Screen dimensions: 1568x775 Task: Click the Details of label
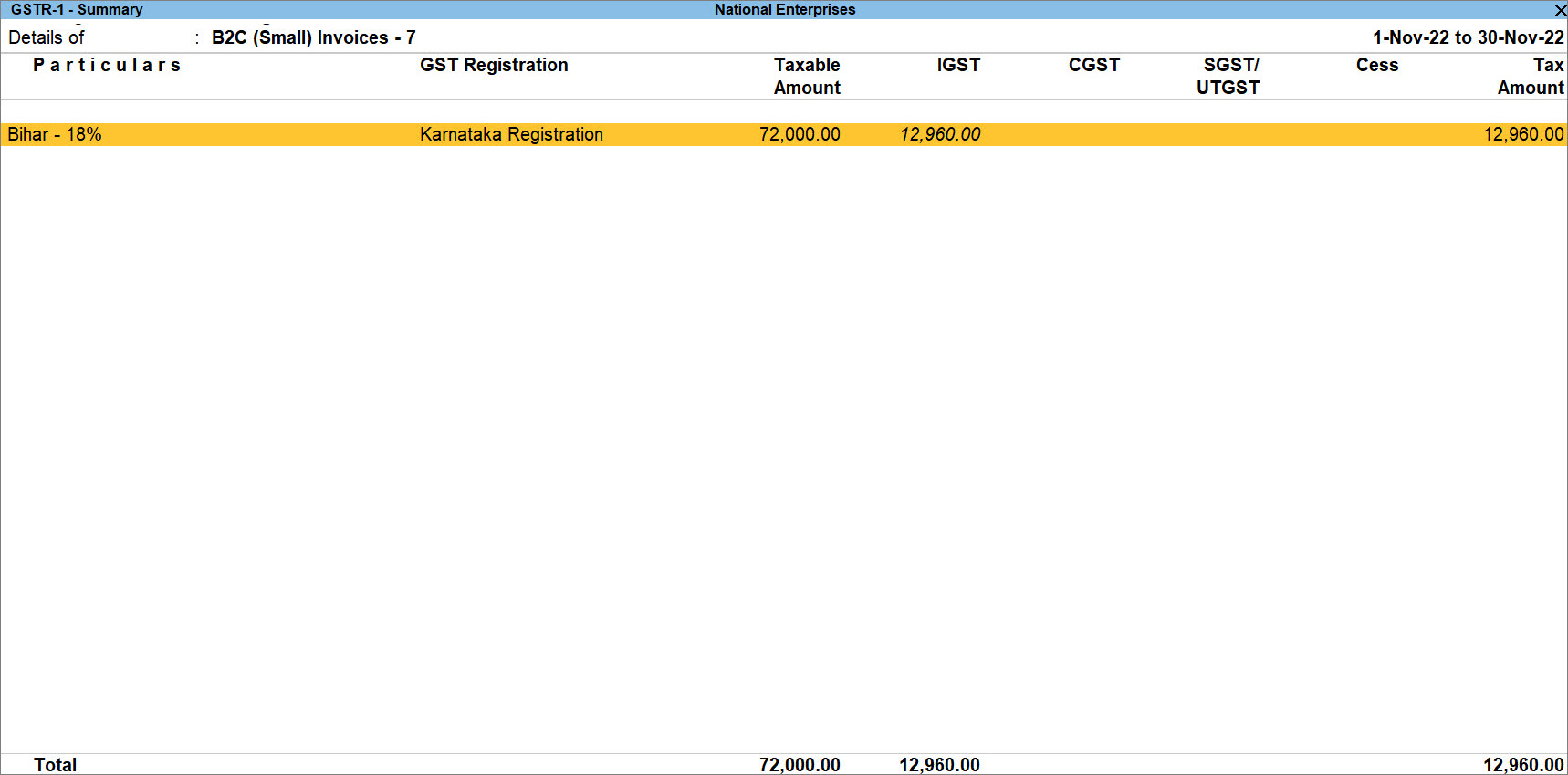pyautogui.click(x=47, y=37)
